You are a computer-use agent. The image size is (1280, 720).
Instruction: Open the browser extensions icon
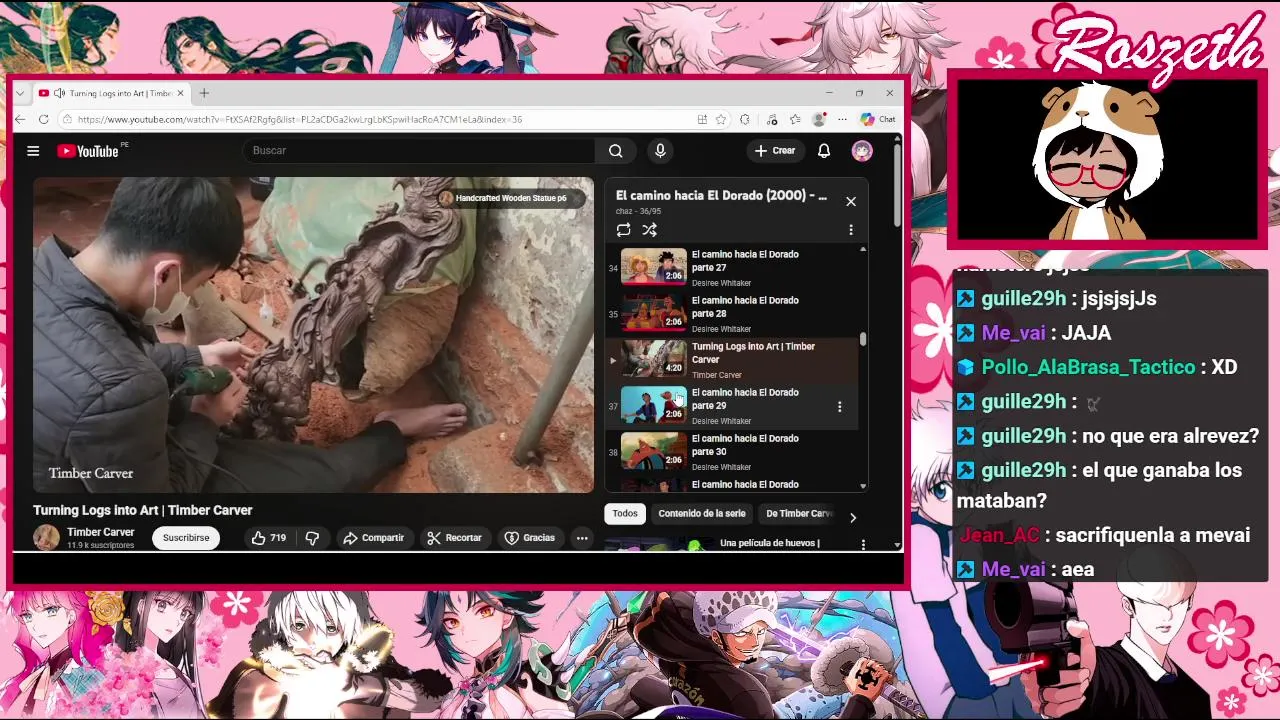pos(745,119)
